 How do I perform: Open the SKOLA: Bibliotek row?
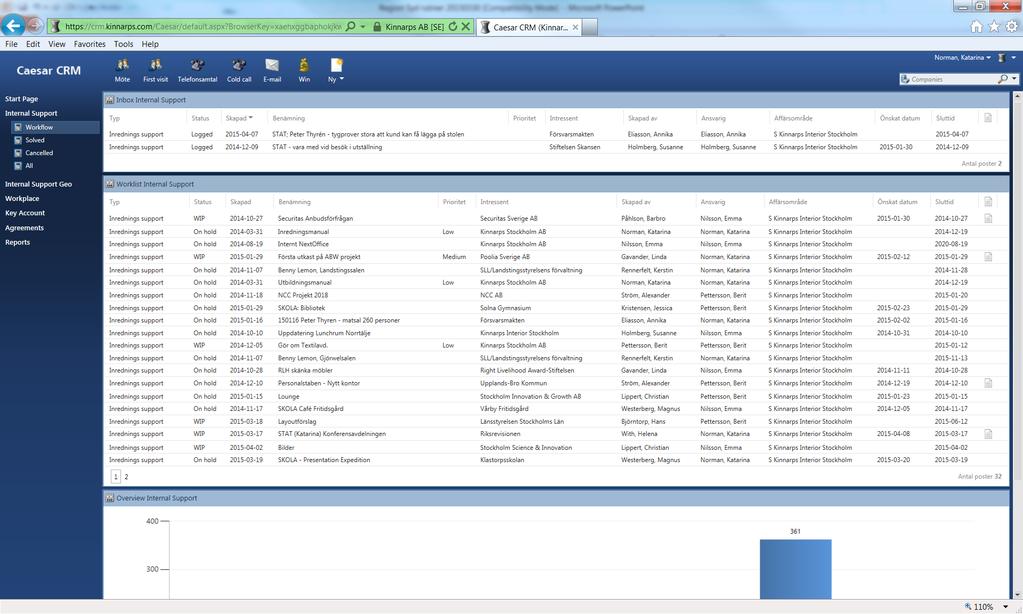point(555,308)
